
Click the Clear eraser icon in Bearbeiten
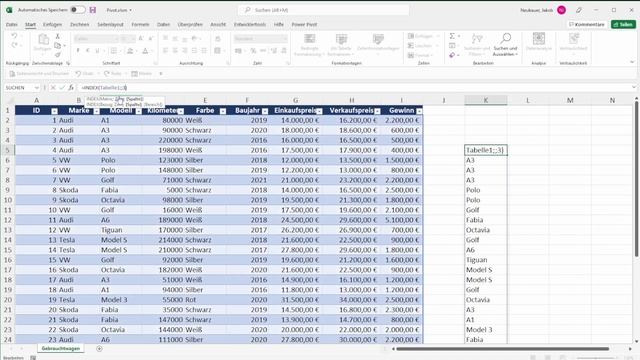pos(452,55)
